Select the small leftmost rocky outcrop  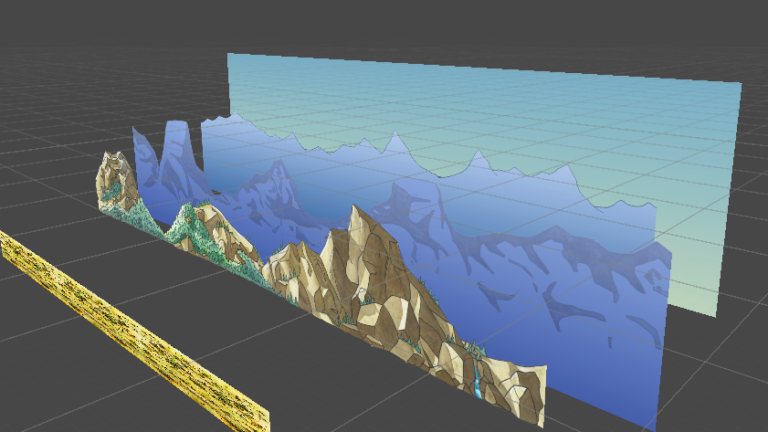tap(115, 178)
